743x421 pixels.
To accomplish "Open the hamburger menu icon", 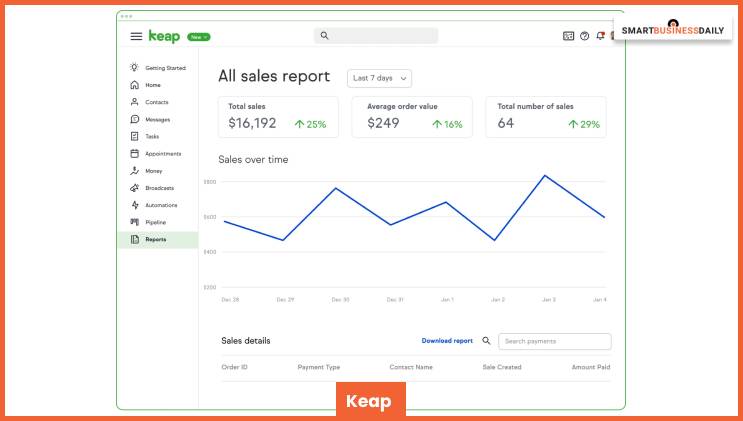I will click(136, 36).
